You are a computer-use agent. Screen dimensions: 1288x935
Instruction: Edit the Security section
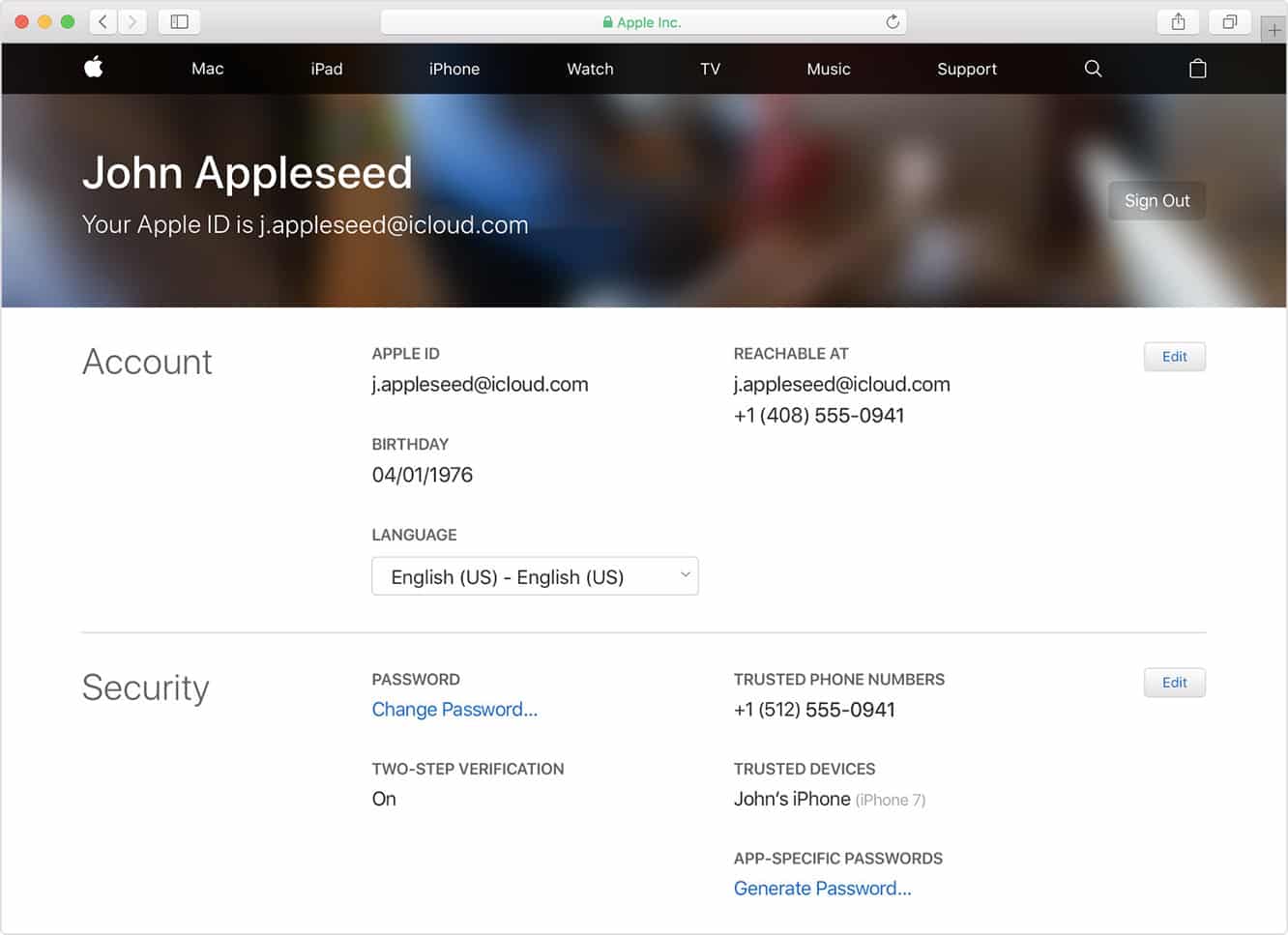[x=1174, y=682]
